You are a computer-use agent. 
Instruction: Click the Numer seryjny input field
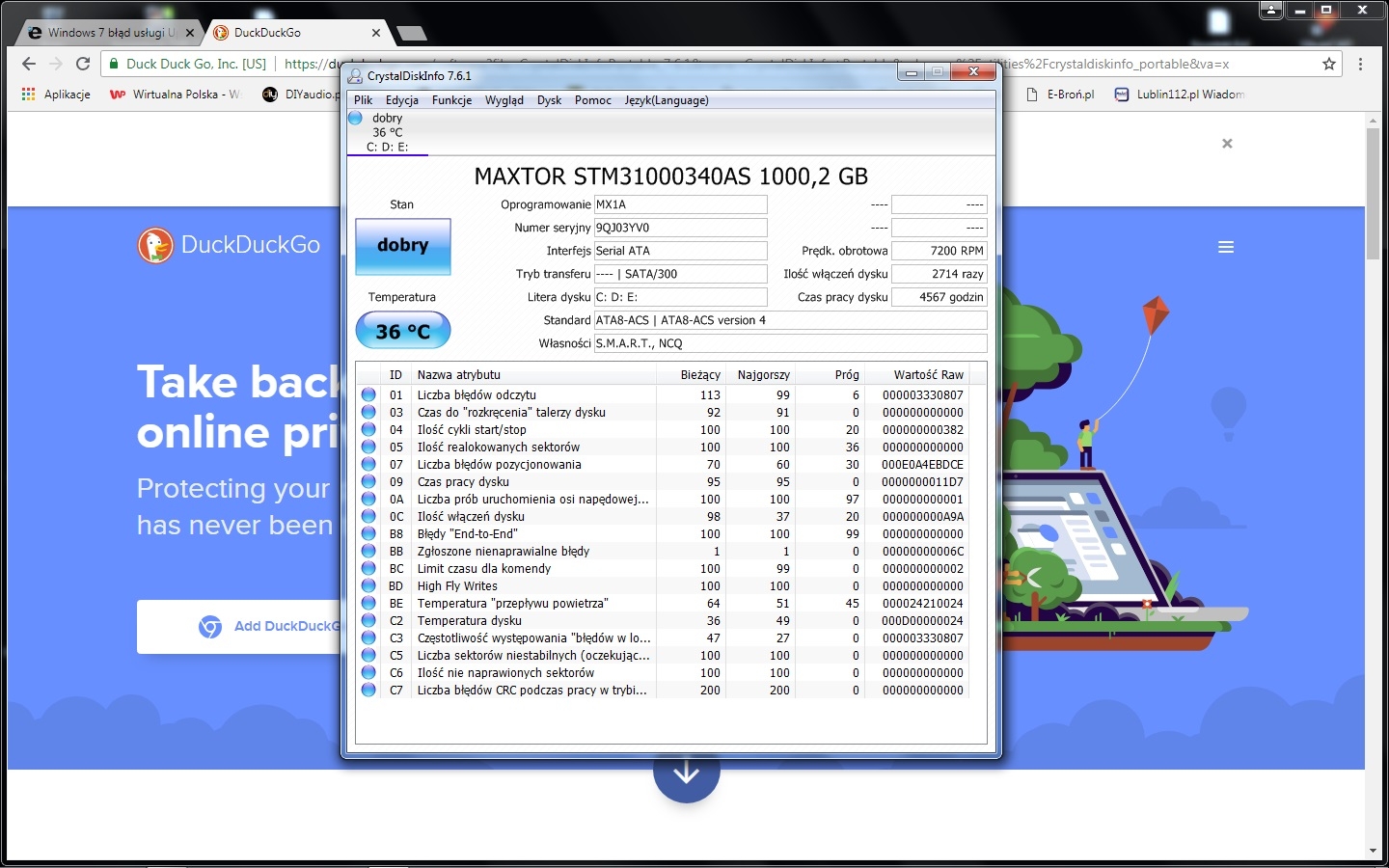[x=680, y=228]
